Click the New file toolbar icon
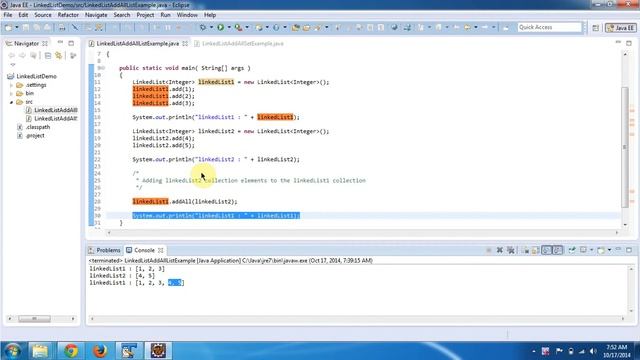This screenshot has width=640, height=360. click(8, 27)
